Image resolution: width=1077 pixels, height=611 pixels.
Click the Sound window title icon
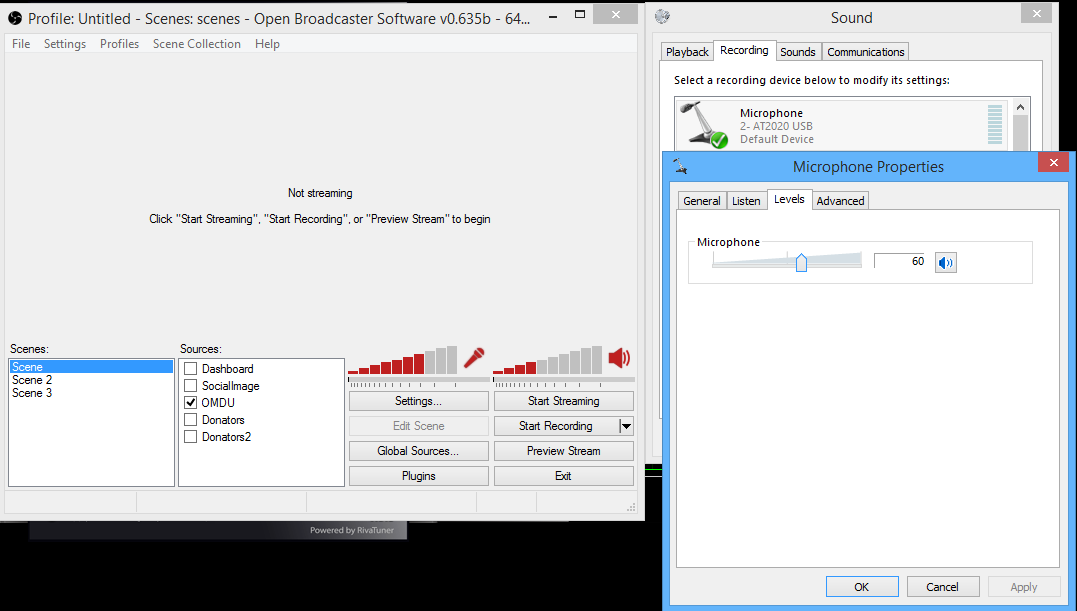pyautogui.click(x=663, y=16)
